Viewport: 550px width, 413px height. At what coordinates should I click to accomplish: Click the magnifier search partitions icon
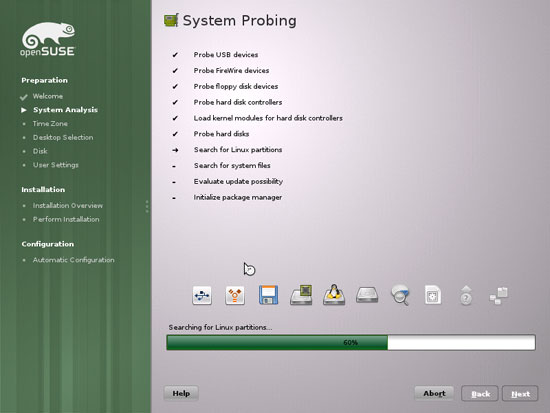pyautogui.click(x=400, y=295)
